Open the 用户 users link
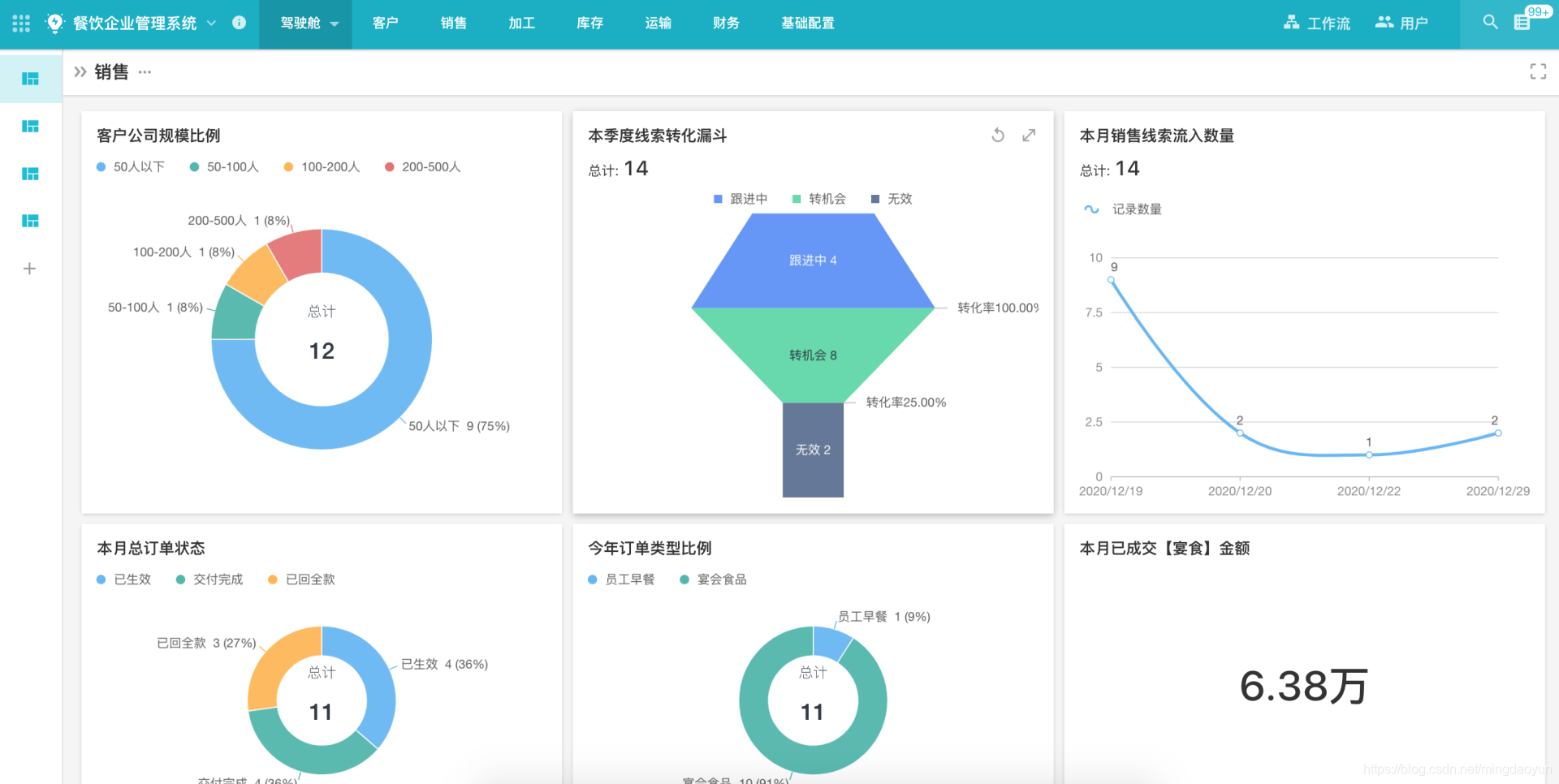Screen dimensions: 1559x784 click(1401, 24)
